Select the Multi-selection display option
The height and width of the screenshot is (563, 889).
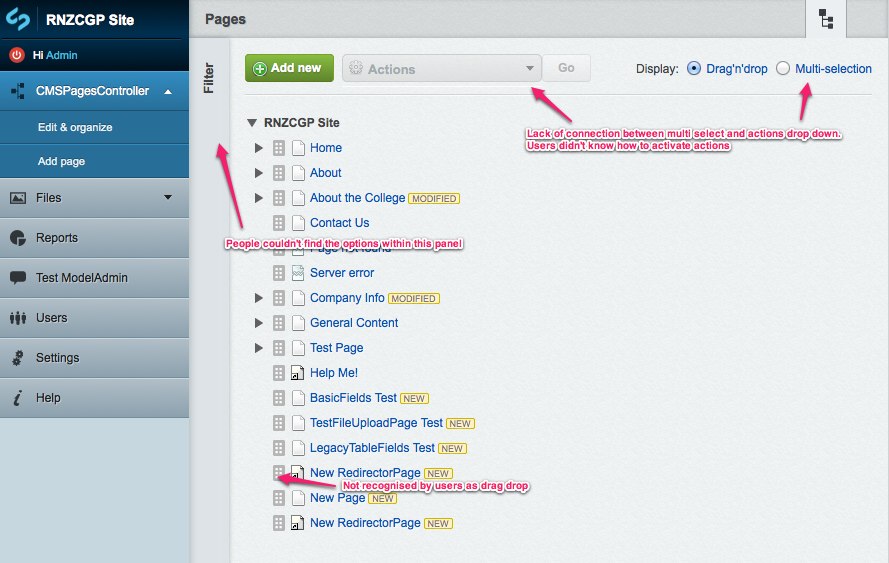point(783,69)
